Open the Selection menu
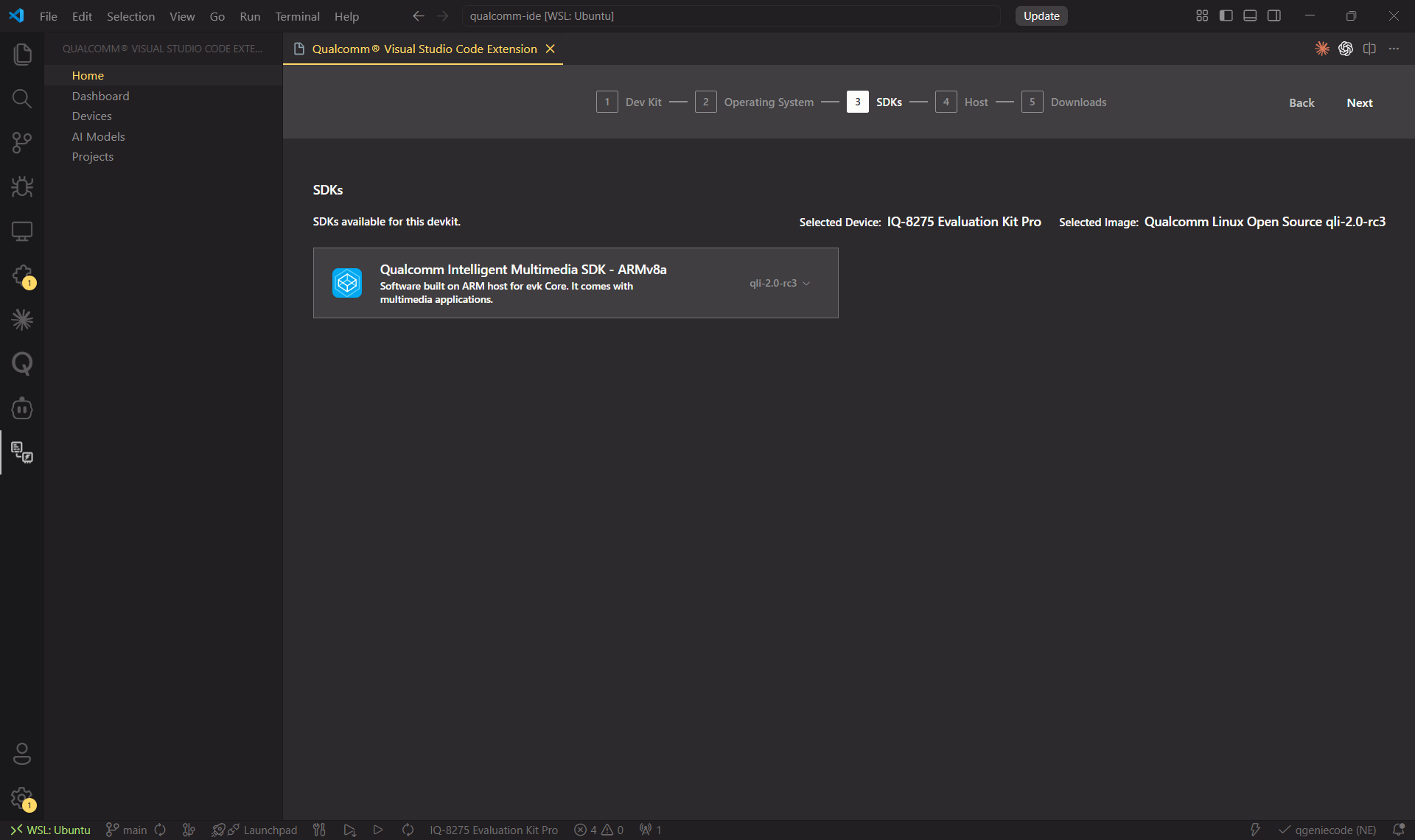The width and height of the screenshot is (1415, 840). click(x=130, y=16)
